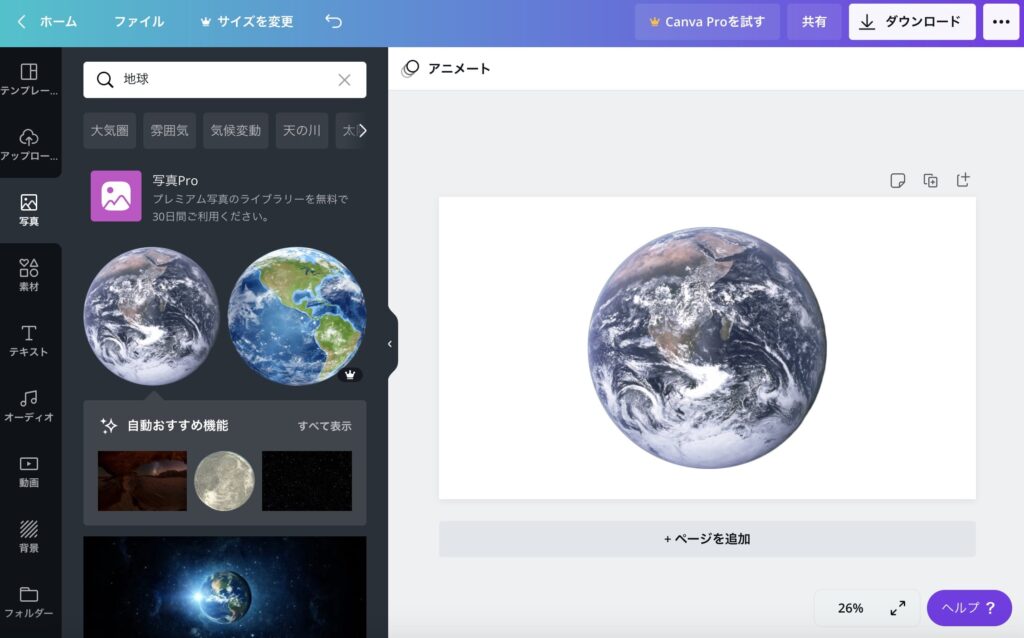The height and width of the screenshot is (638, 1024).
Task: Enter fullscreen presentation mode
Action: (898, 608)
